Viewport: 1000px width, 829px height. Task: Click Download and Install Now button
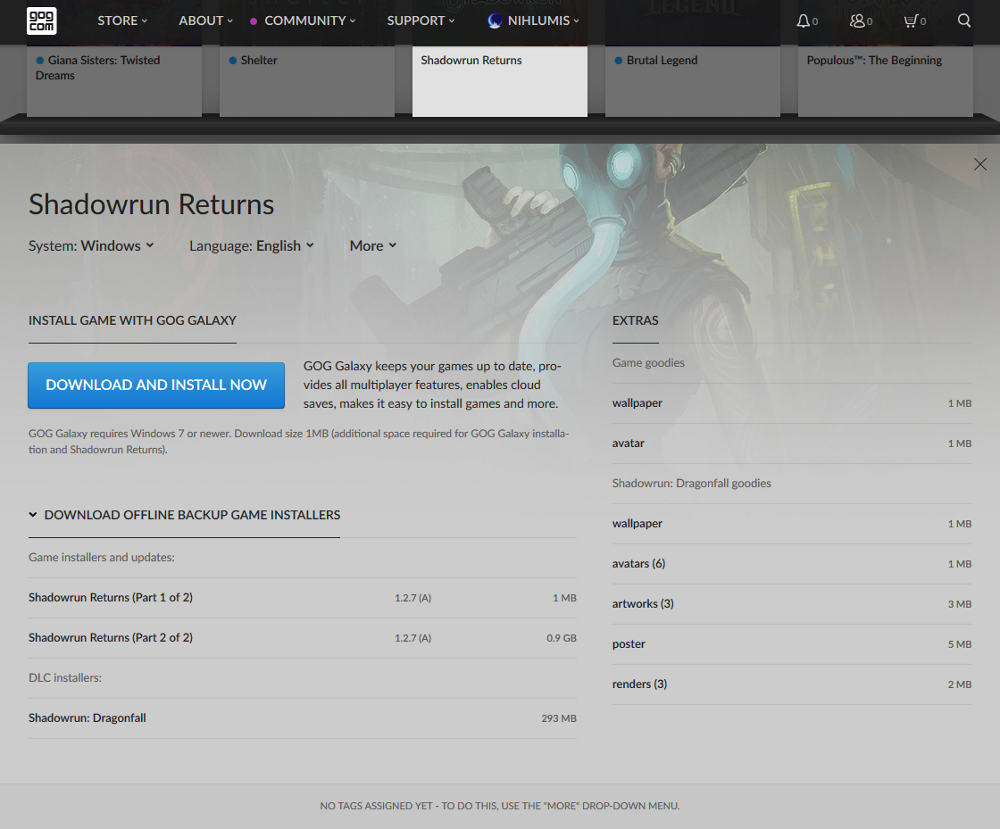156,385
